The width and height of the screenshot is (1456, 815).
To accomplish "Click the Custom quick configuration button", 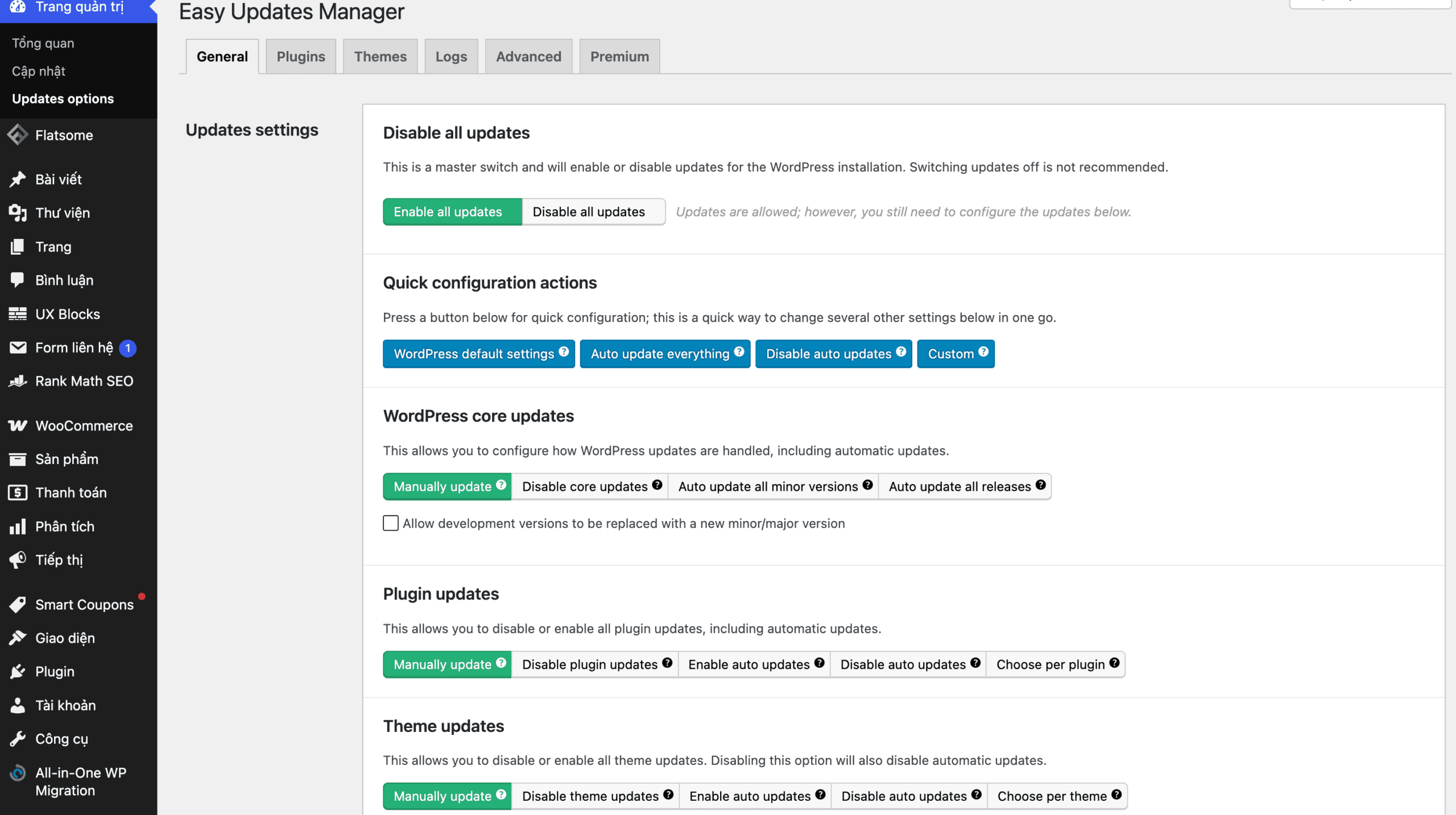I will coord(955,354).
